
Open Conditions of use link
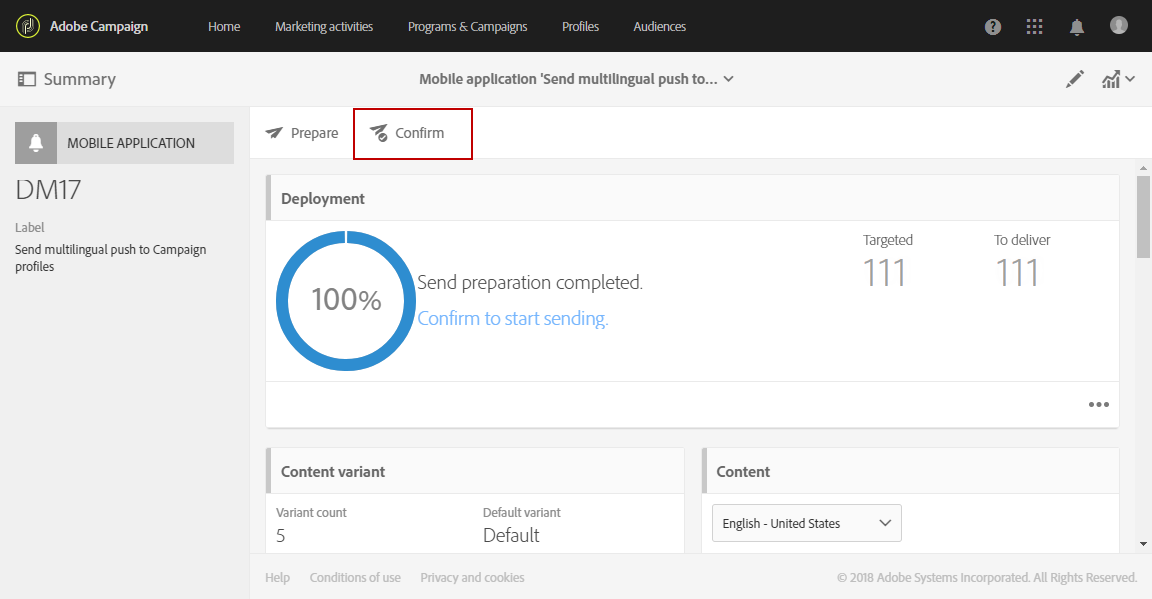355,578
